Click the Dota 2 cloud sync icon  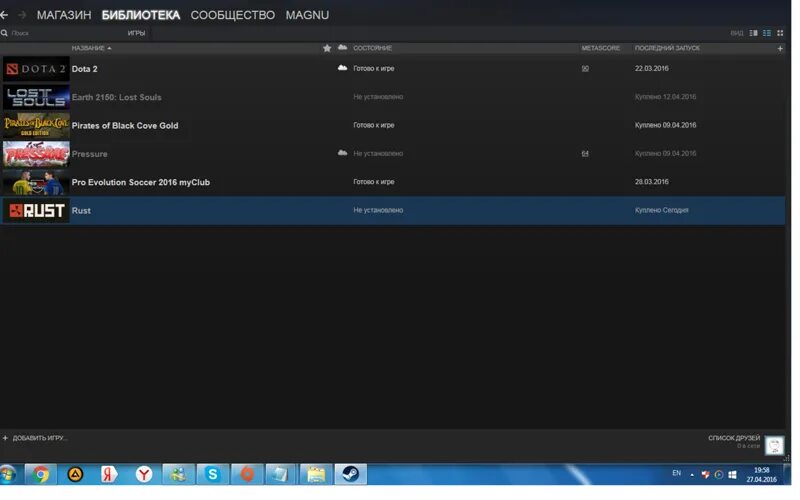point(342,68)
